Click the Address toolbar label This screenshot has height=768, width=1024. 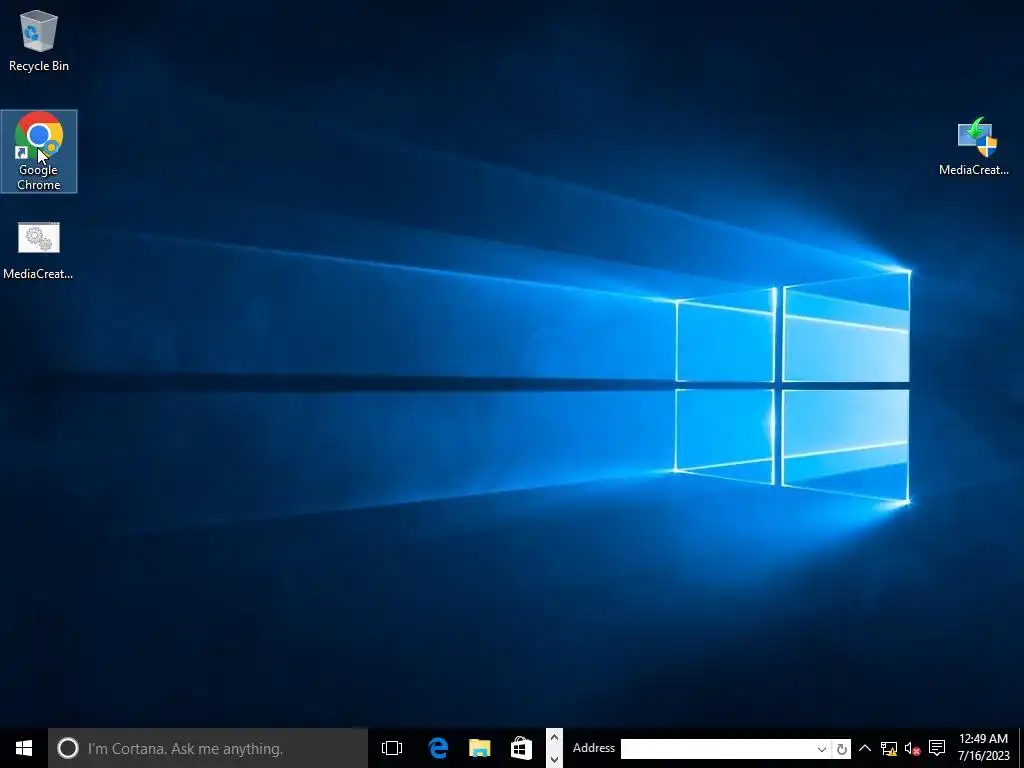pos(594,748)
